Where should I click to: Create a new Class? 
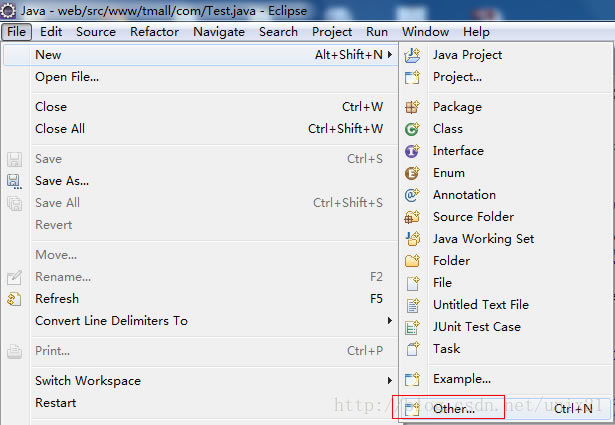[x=506, y=129]
